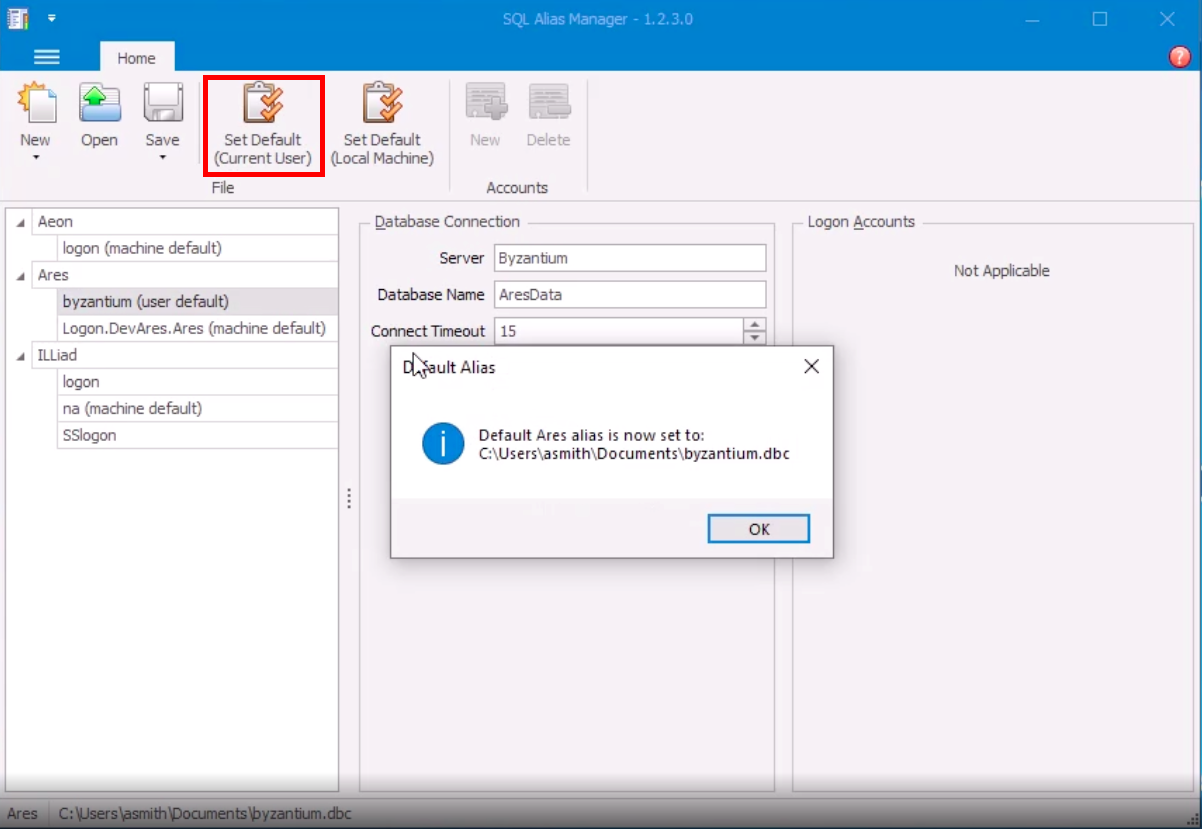Open the Save button dropdown arrow
The height and width of the screenshot is (829, 1202).
[x=161, y=157]
